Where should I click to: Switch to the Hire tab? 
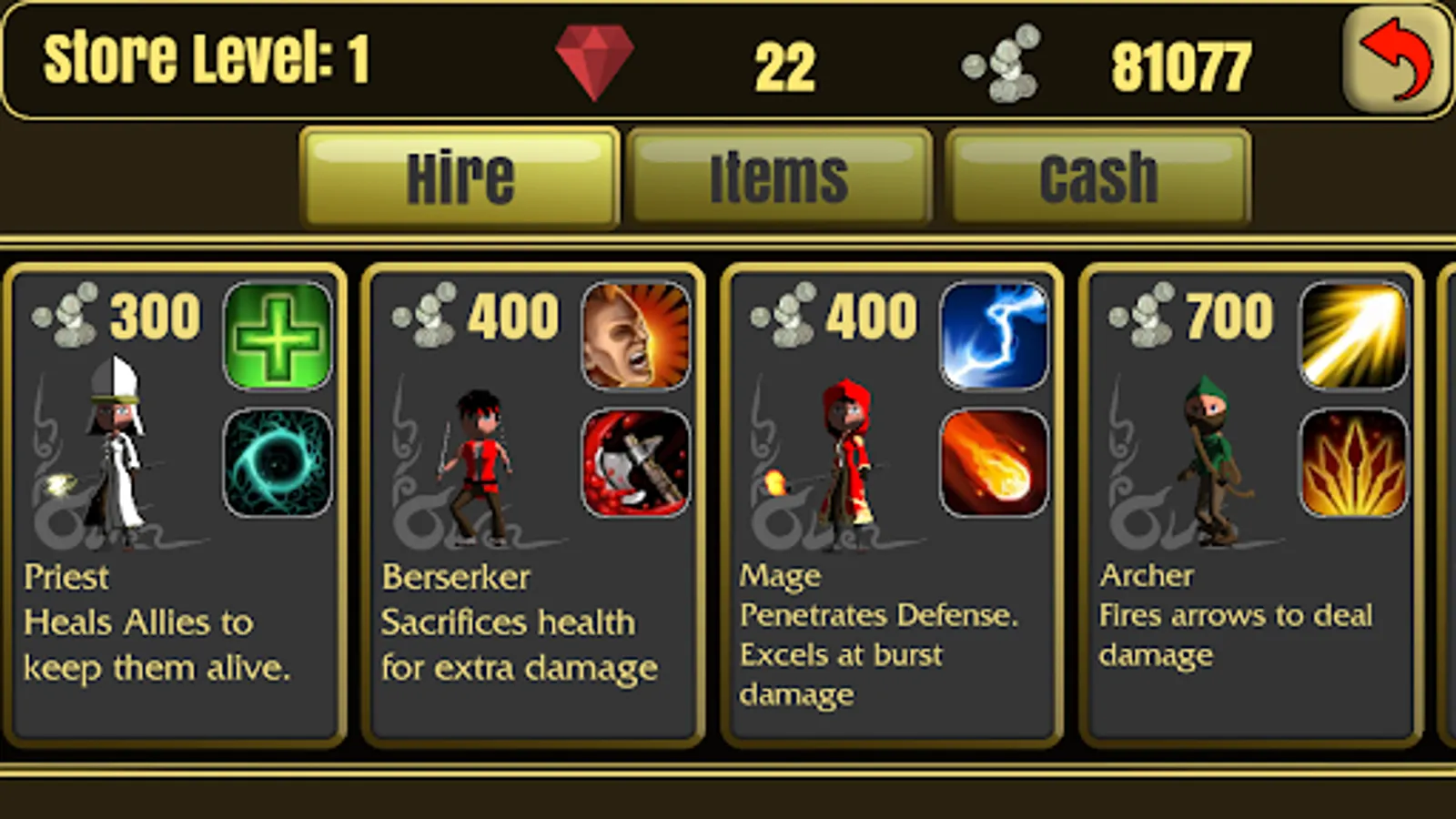[460, 177]
